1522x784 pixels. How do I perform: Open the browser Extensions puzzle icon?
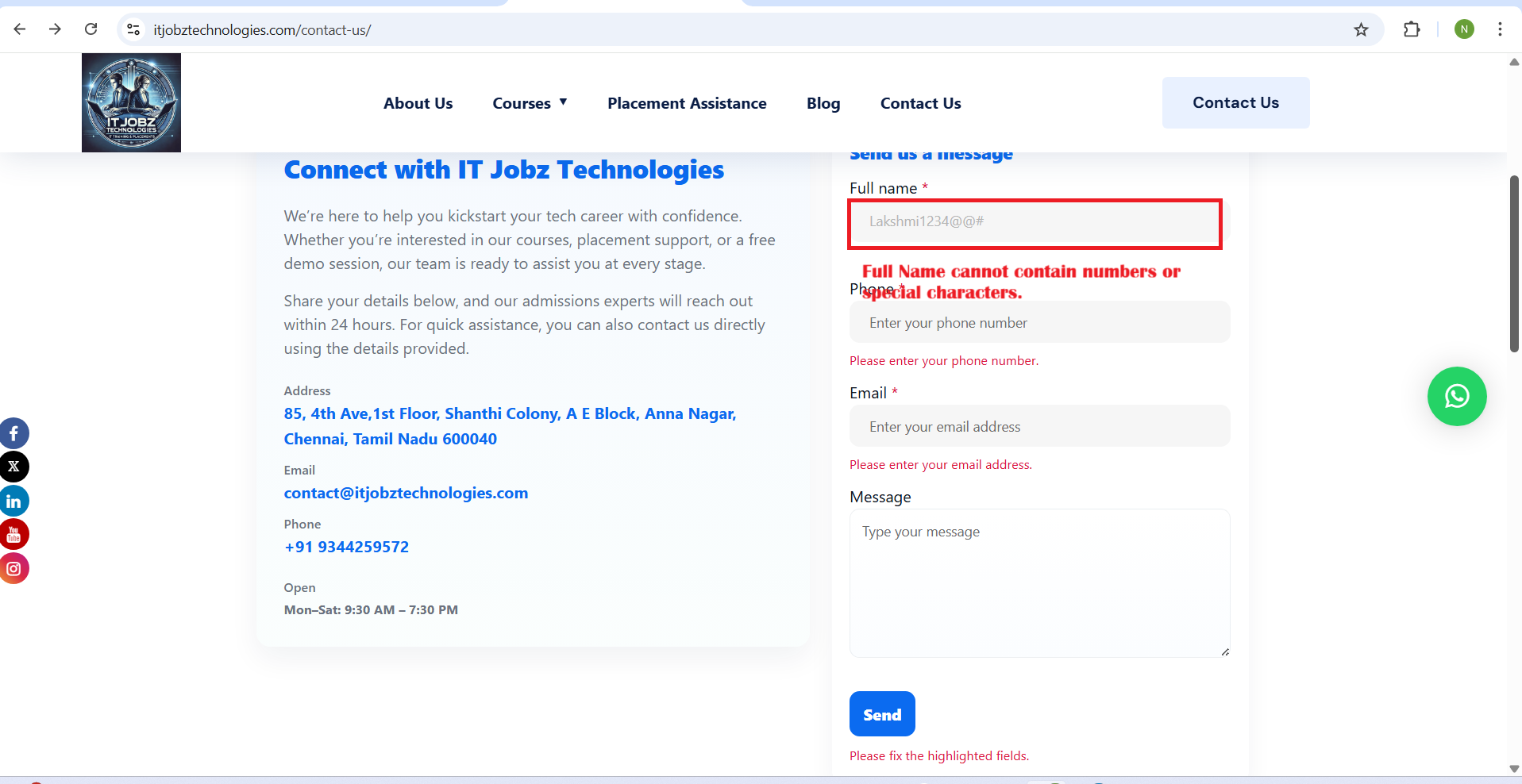(x=1411, y=30)
